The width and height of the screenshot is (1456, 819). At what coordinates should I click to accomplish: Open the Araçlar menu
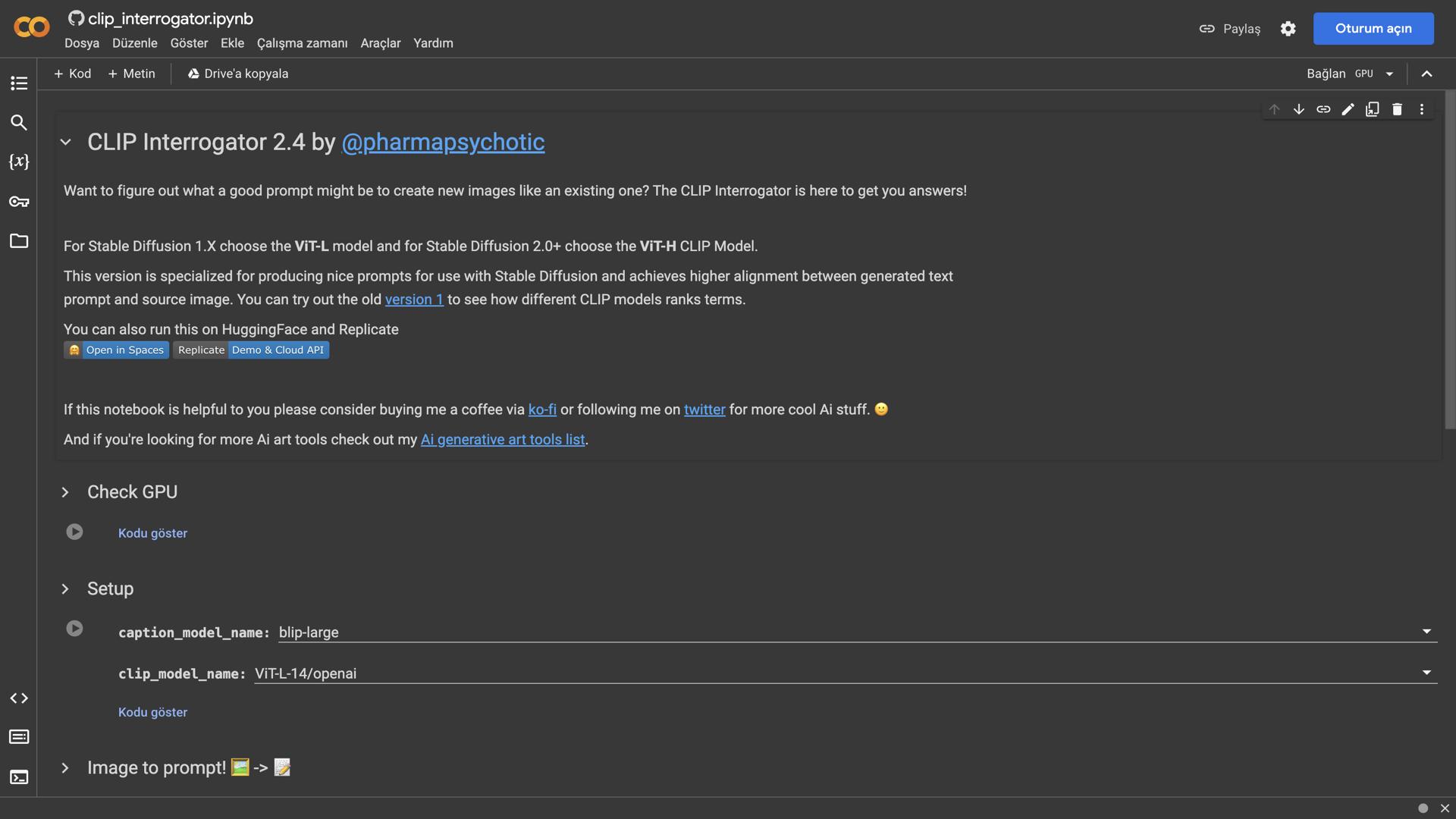(x=380, y=43)
